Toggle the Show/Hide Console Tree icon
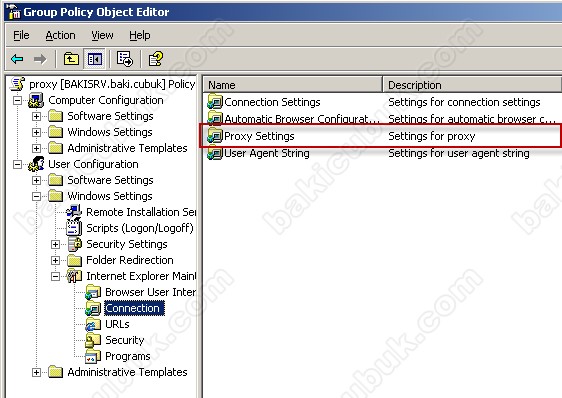Screen dimensions: 562x398 pyautogui.click(x=95, y=59)
